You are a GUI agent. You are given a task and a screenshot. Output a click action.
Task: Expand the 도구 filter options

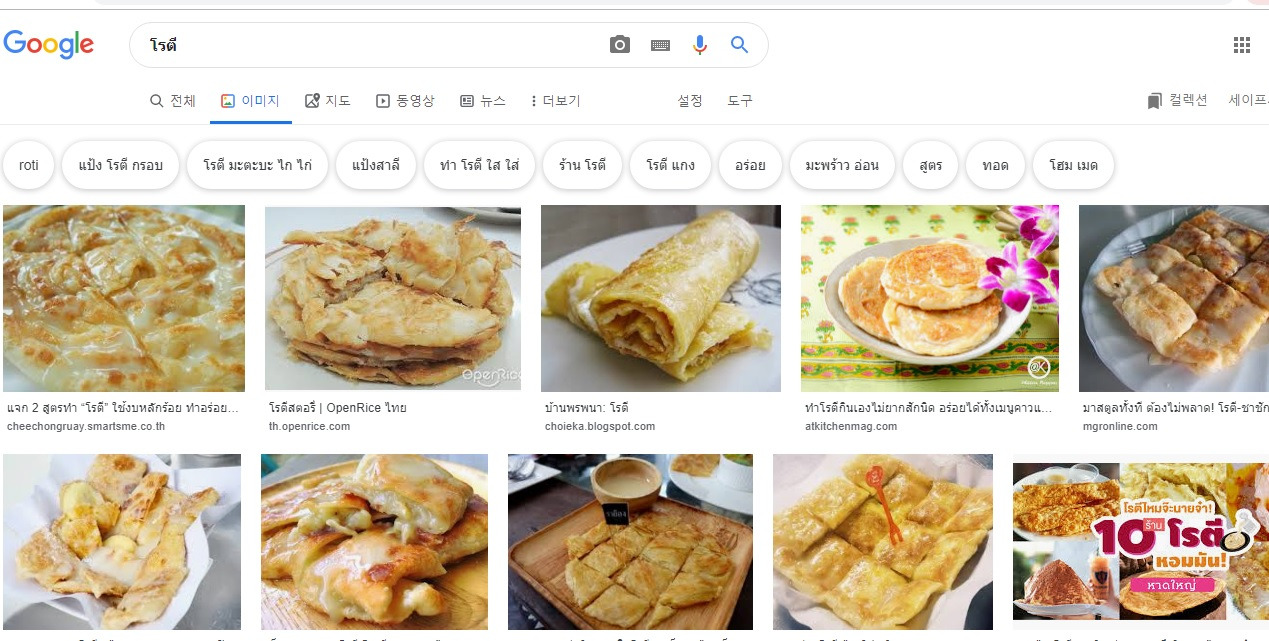(740, 101)
